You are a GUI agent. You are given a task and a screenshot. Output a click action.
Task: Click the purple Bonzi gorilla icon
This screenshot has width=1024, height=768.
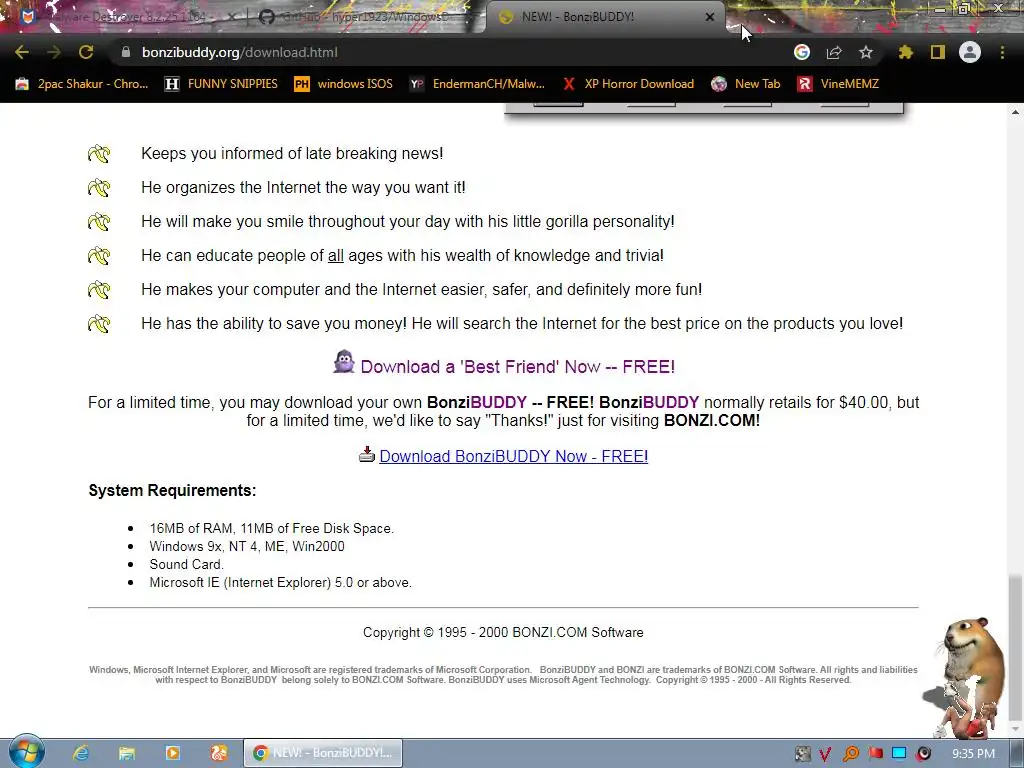344,362
